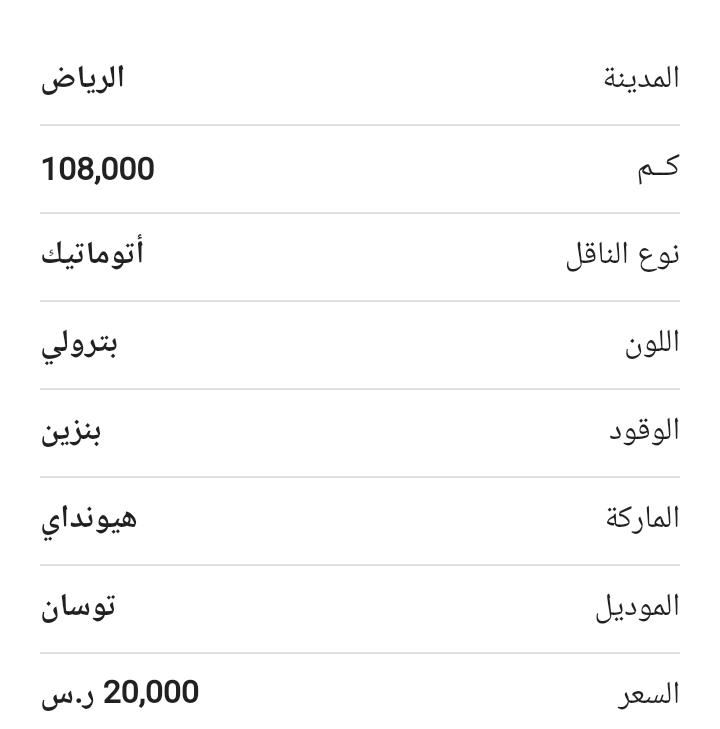Image resolution: width=720 pixels, height=729 pixels.
Task: Click the city value الرياض
Action: [x=82, y=80]
